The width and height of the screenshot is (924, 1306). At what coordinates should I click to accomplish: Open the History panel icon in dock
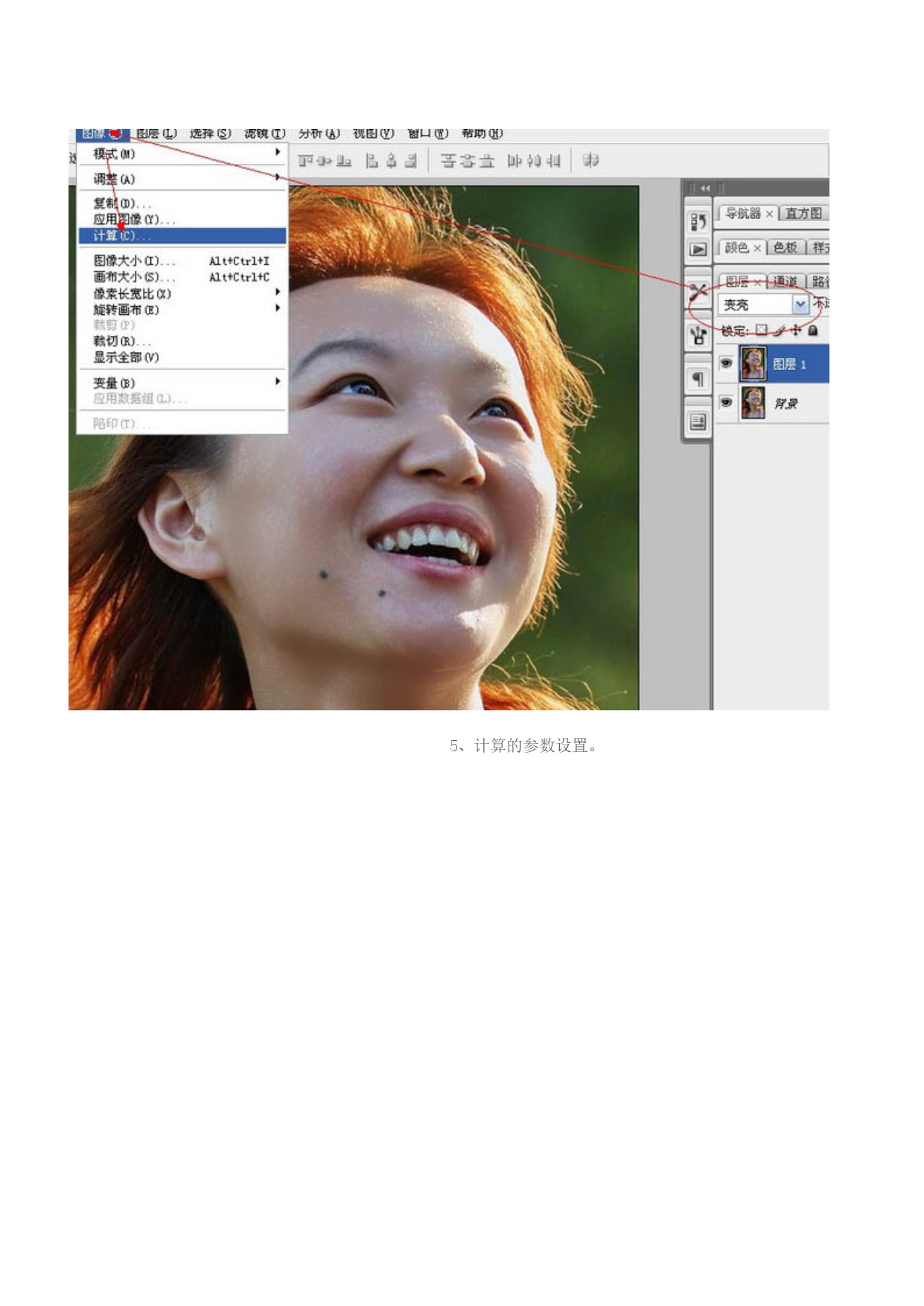[x=698, y=221]
